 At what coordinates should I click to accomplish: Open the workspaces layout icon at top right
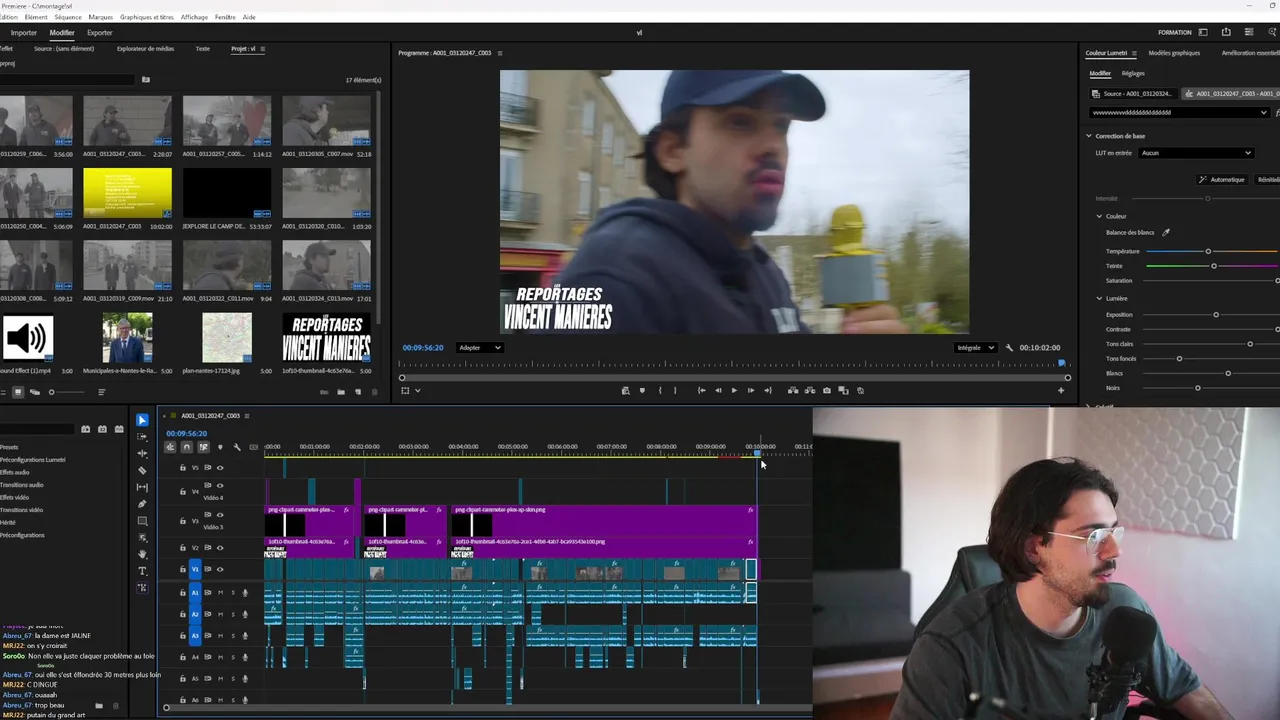tap(1203, 32)
